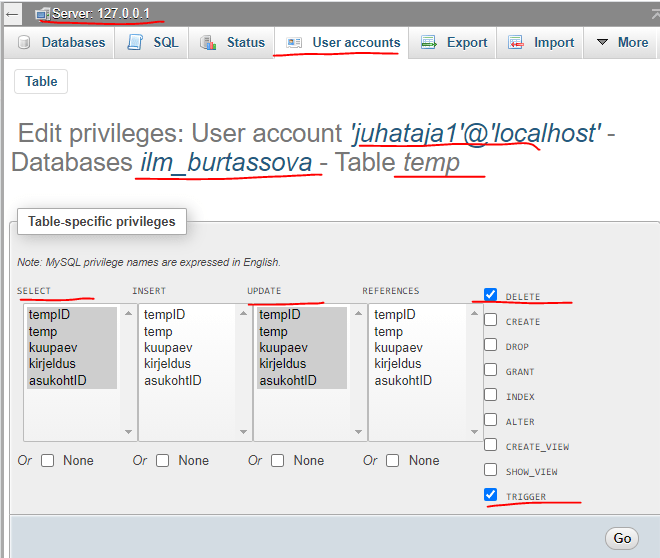Click the Export tab icon

pos(429,43)
